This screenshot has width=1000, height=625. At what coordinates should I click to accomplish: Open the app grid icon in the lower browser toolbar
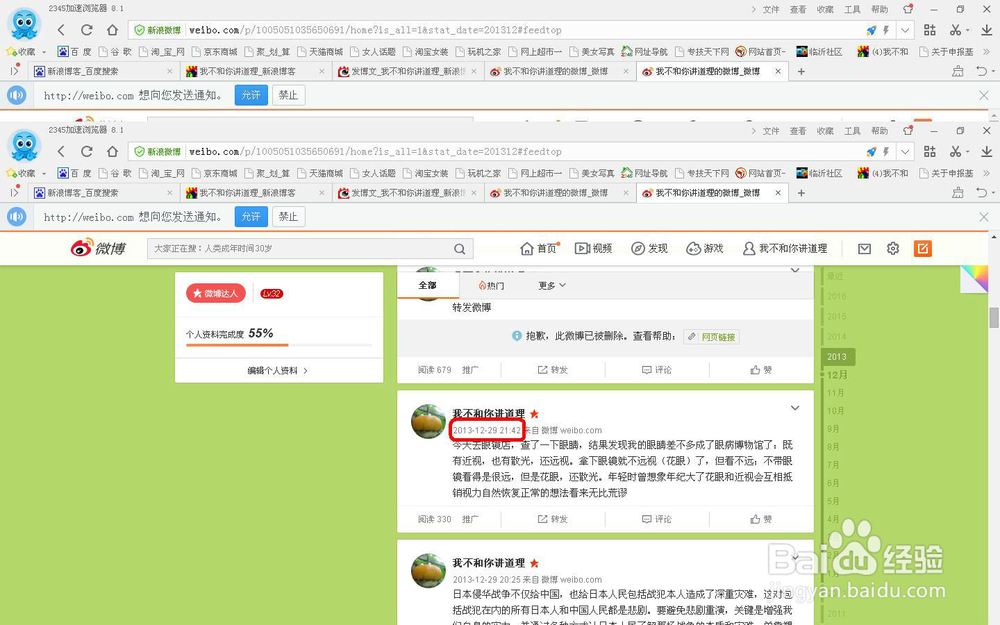coord(930,151)
